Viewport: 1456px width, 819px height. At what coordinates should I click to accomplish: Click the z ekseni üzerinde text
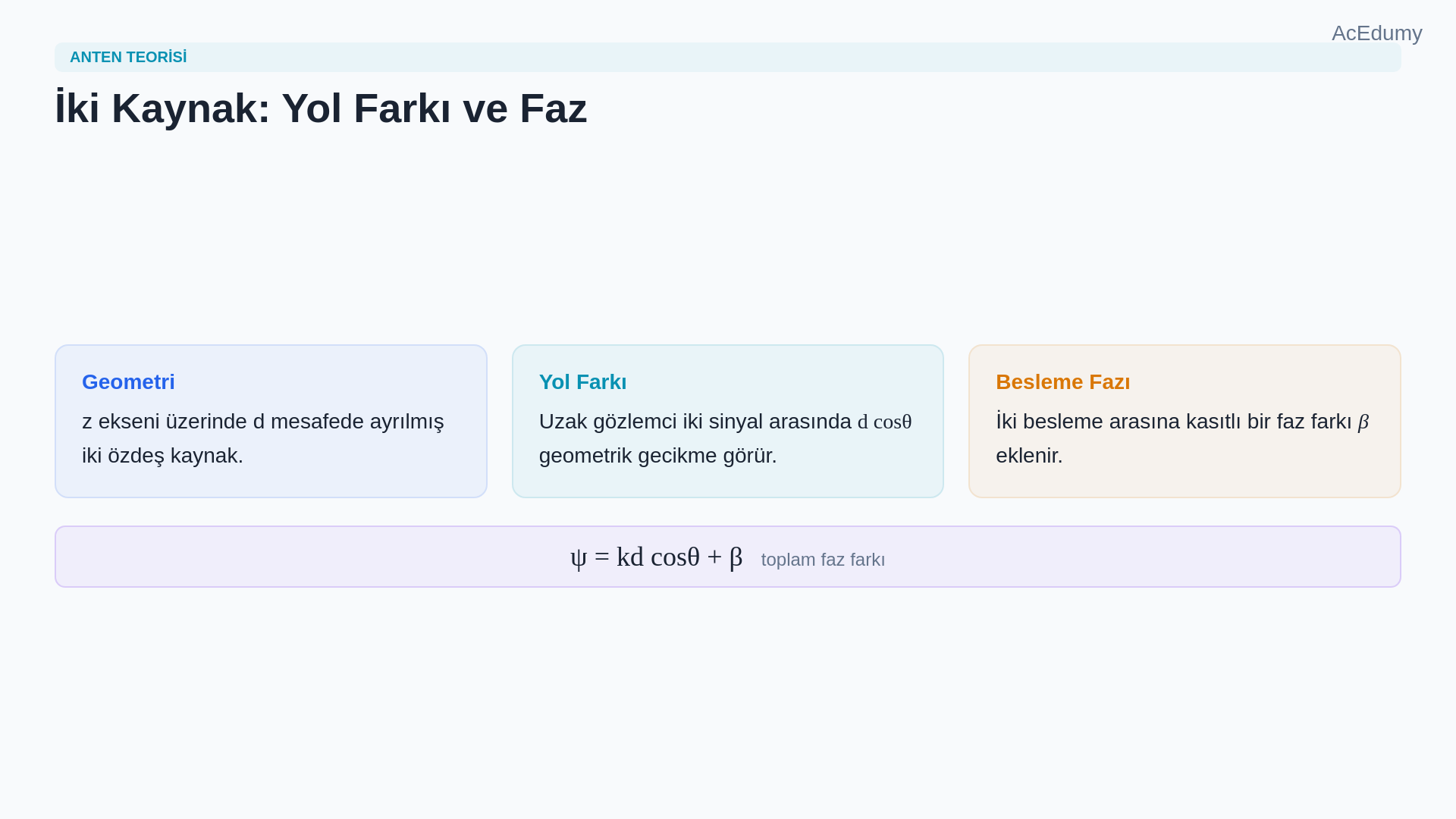point(165,422)
